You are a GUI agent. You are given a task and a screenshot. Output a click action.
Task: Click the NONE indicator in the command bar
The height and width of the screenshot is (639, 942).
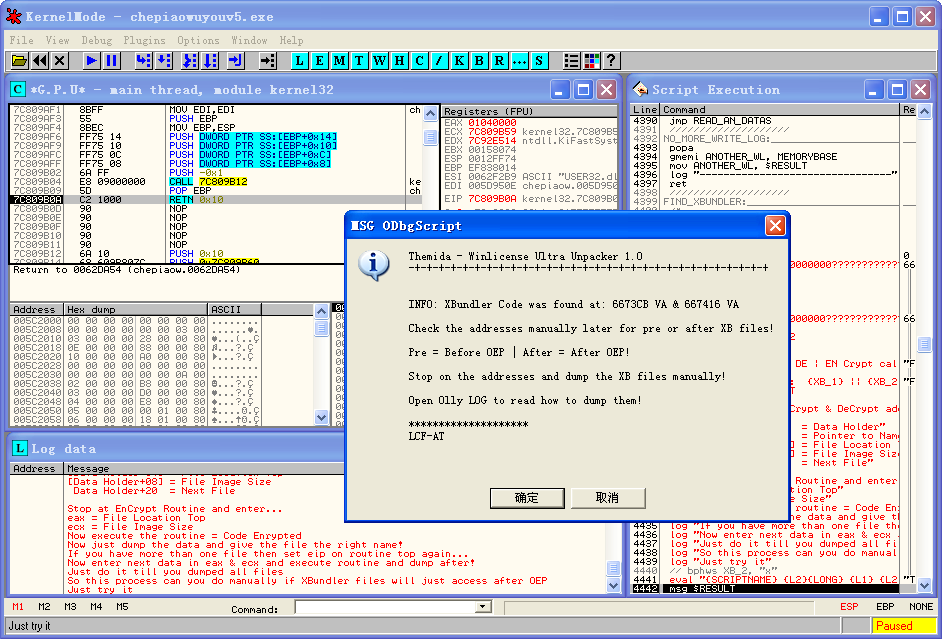921,607
